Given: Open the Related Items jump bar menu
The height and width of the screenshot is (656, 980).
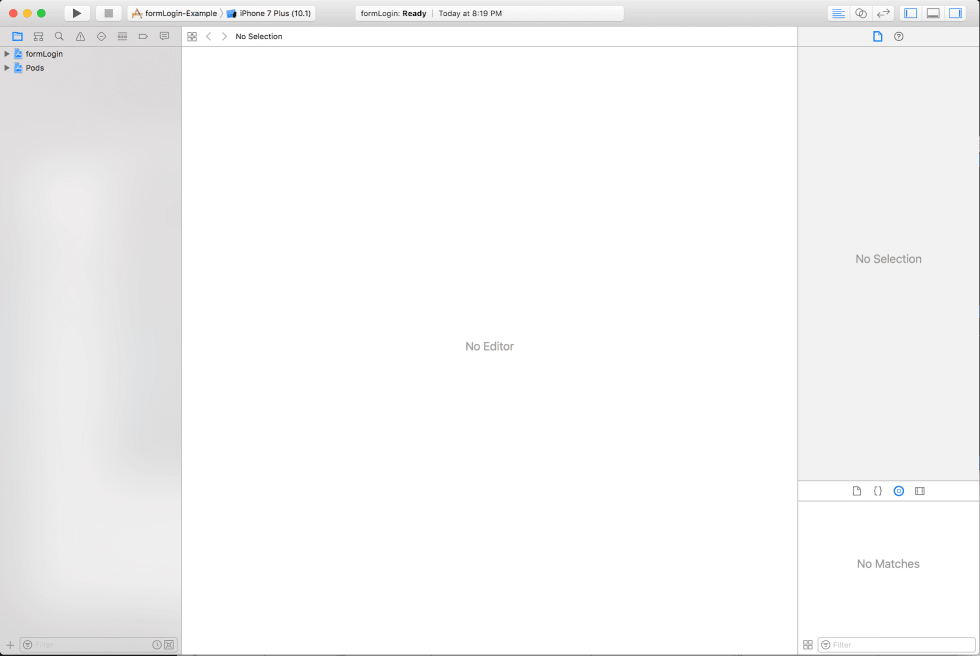Looking at the screenshot, I should pyautogui.click(x=191, y=36).
